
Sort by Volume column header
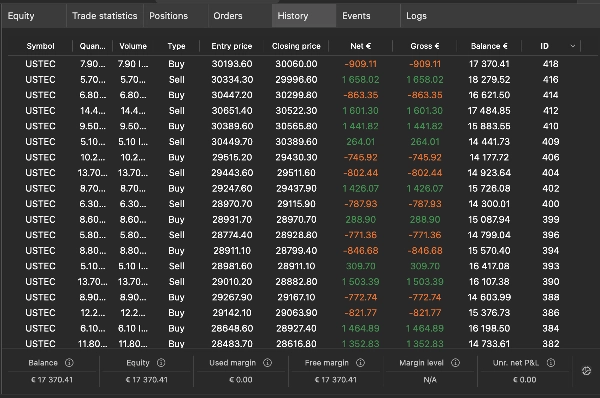click(x=133, y=46)
